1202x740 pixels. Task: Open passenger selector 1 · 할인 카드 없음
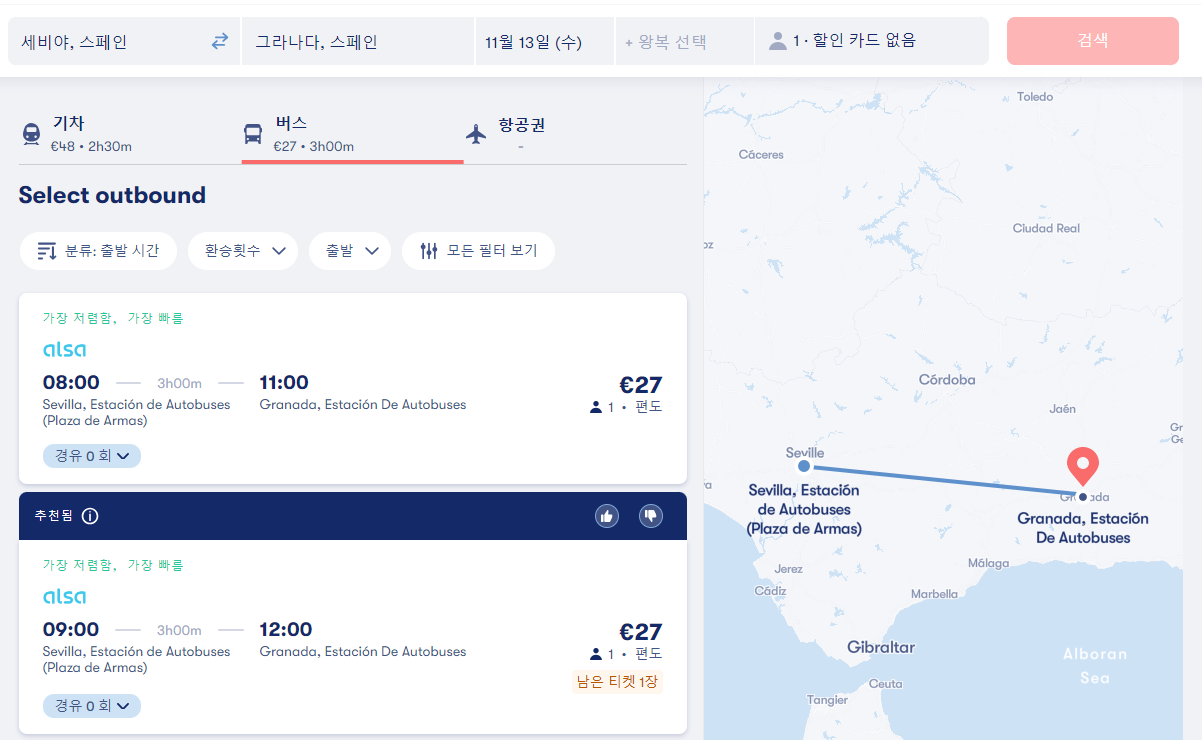[871, 41]
